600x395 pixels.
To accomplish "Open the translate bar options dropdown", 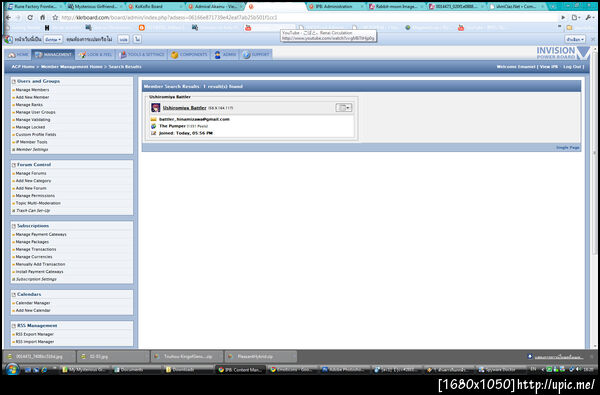I will coord(575,39).
